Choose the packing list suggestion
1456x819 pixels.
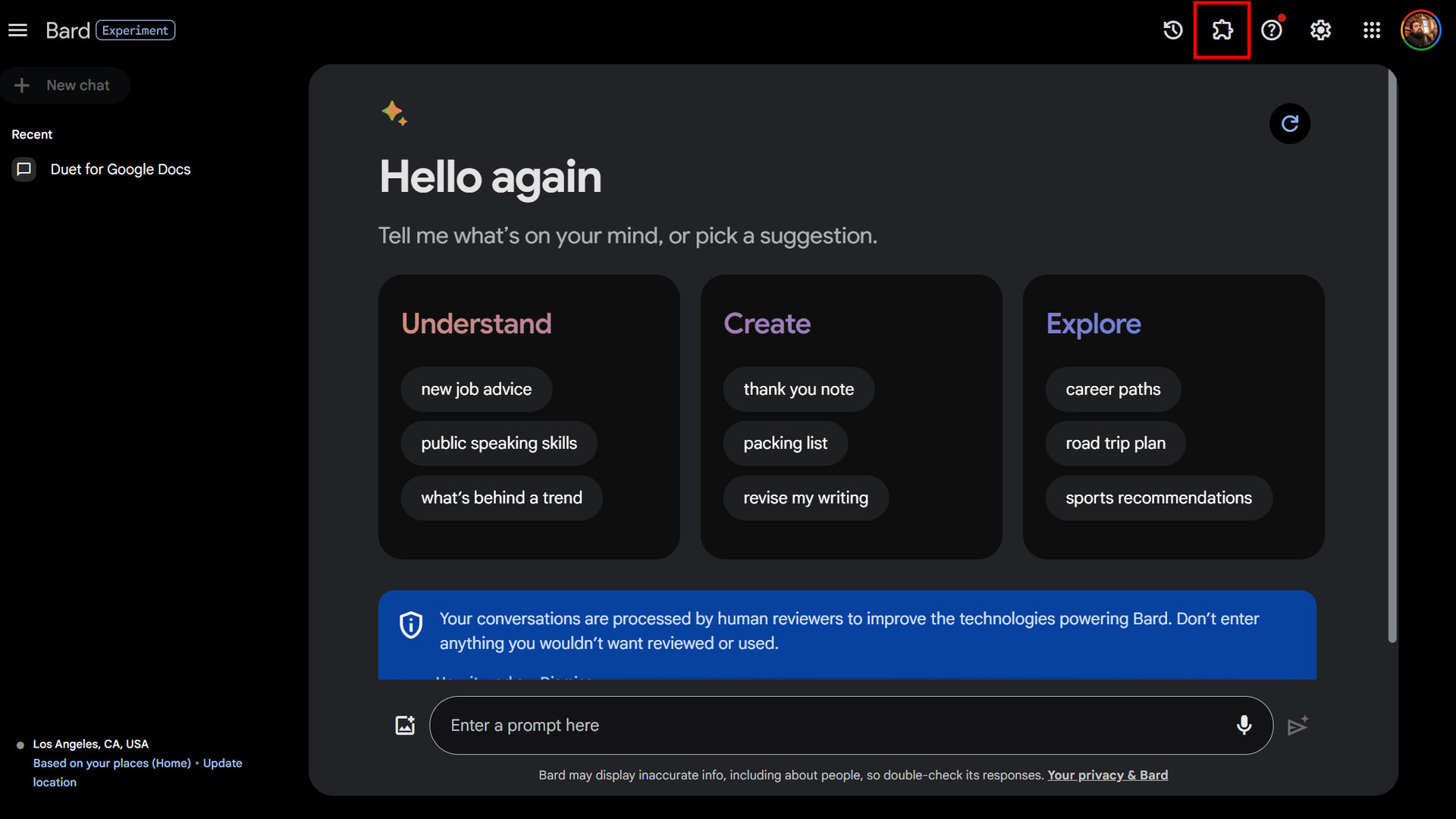tap(785, 444)
